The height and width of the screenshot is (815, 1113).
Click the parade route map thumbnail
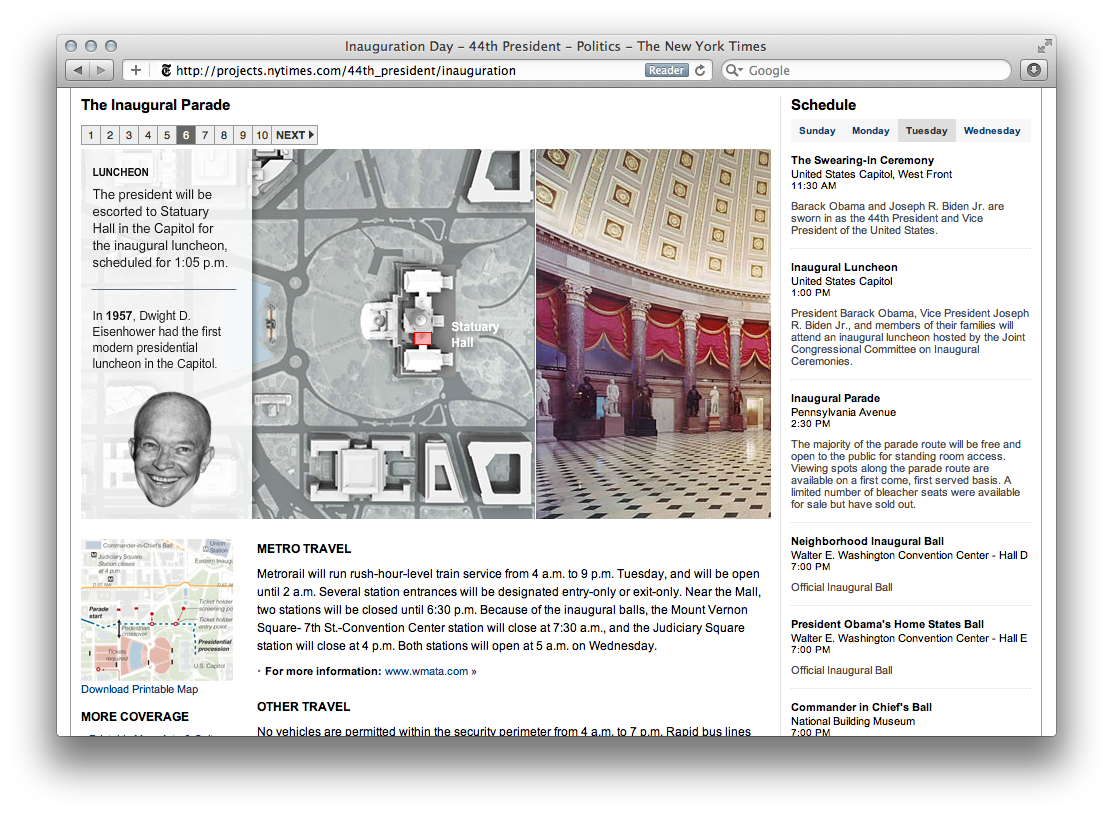click(x=156, y=610)
